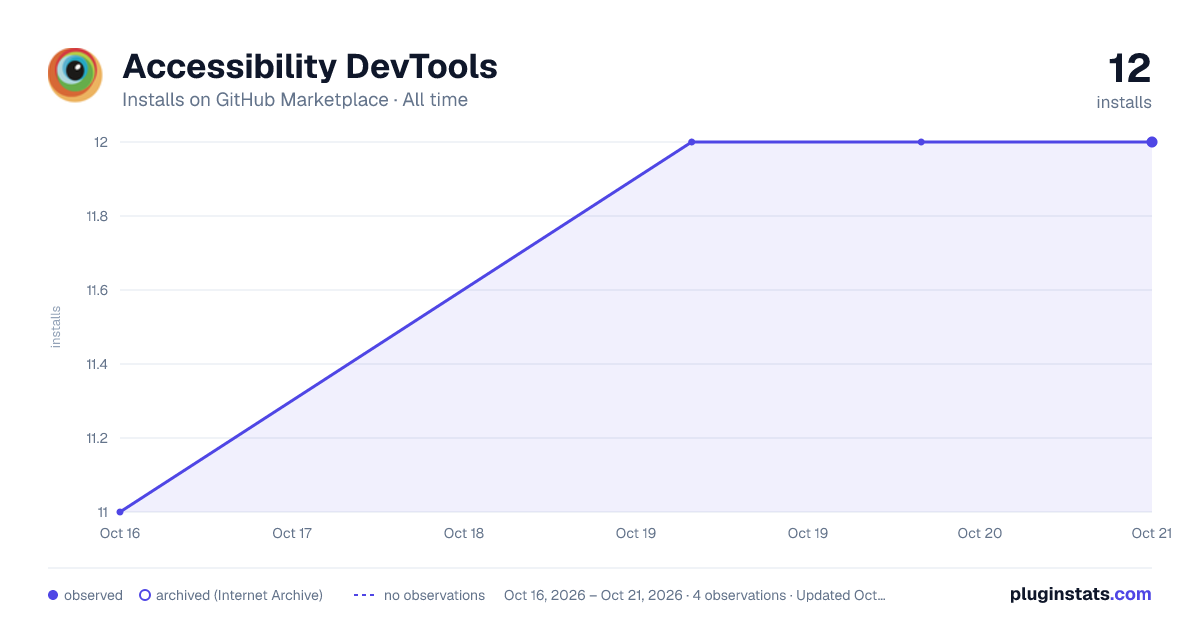
Task: Click the x-axis label 'Oct 16'
Action: tap(120, 533)
